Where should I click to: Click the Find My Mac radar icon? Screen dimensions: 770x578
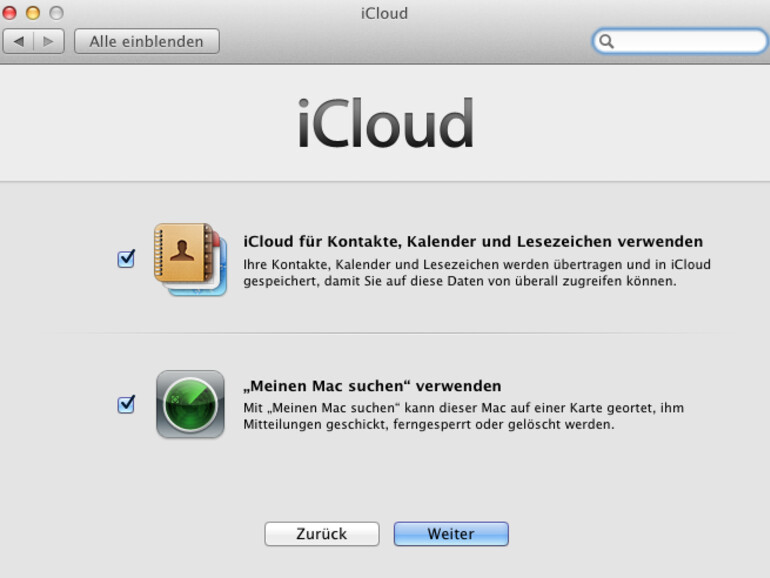click(190, 404)
